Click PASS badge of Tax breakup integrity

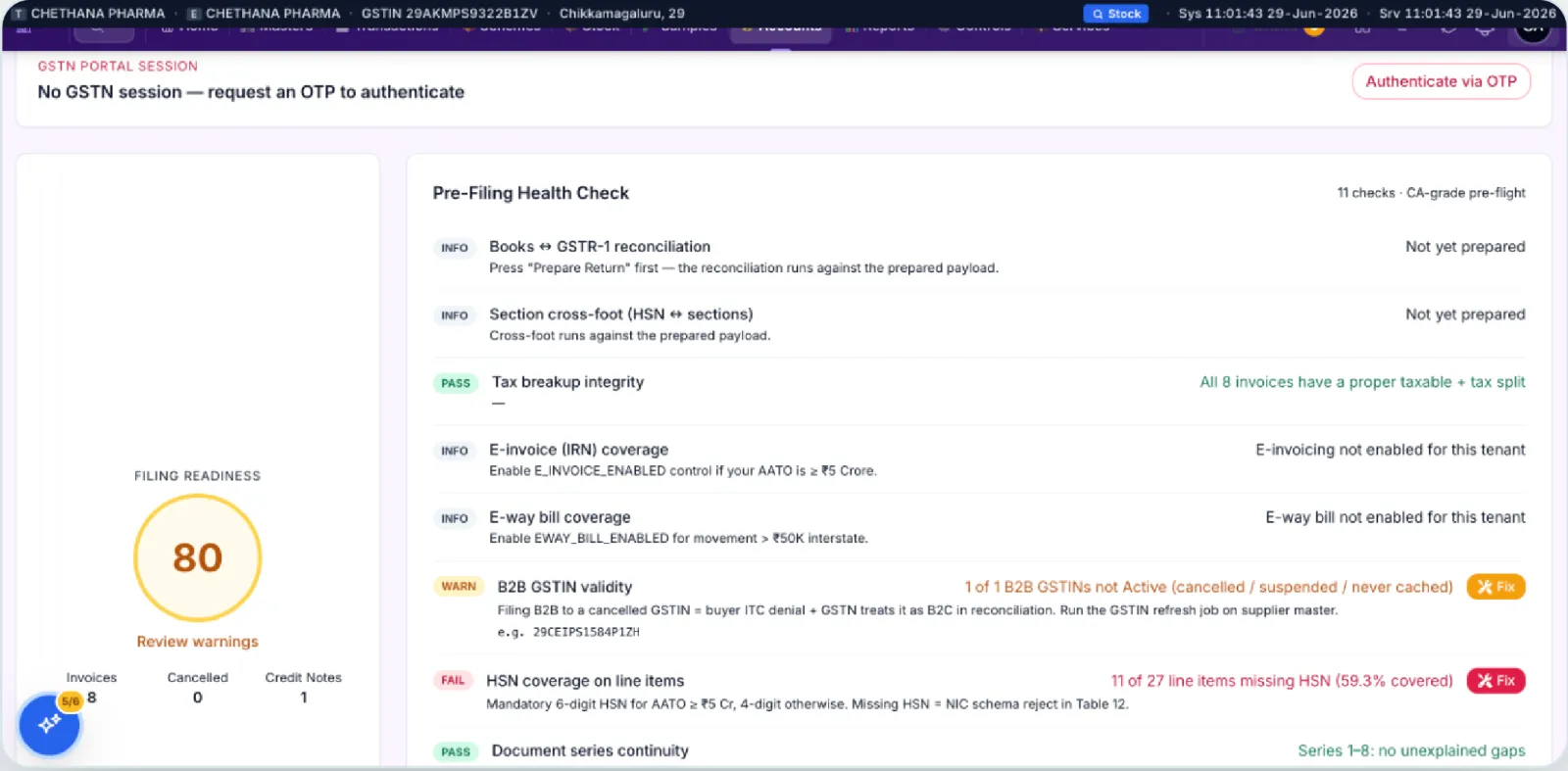click(456, 383)
